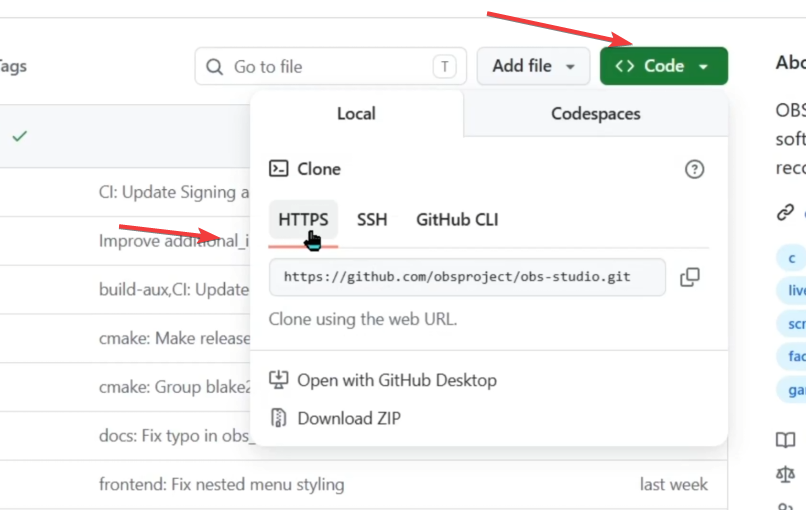
Task: Copy the clone URL to clipboard
Action: point(690,277)
